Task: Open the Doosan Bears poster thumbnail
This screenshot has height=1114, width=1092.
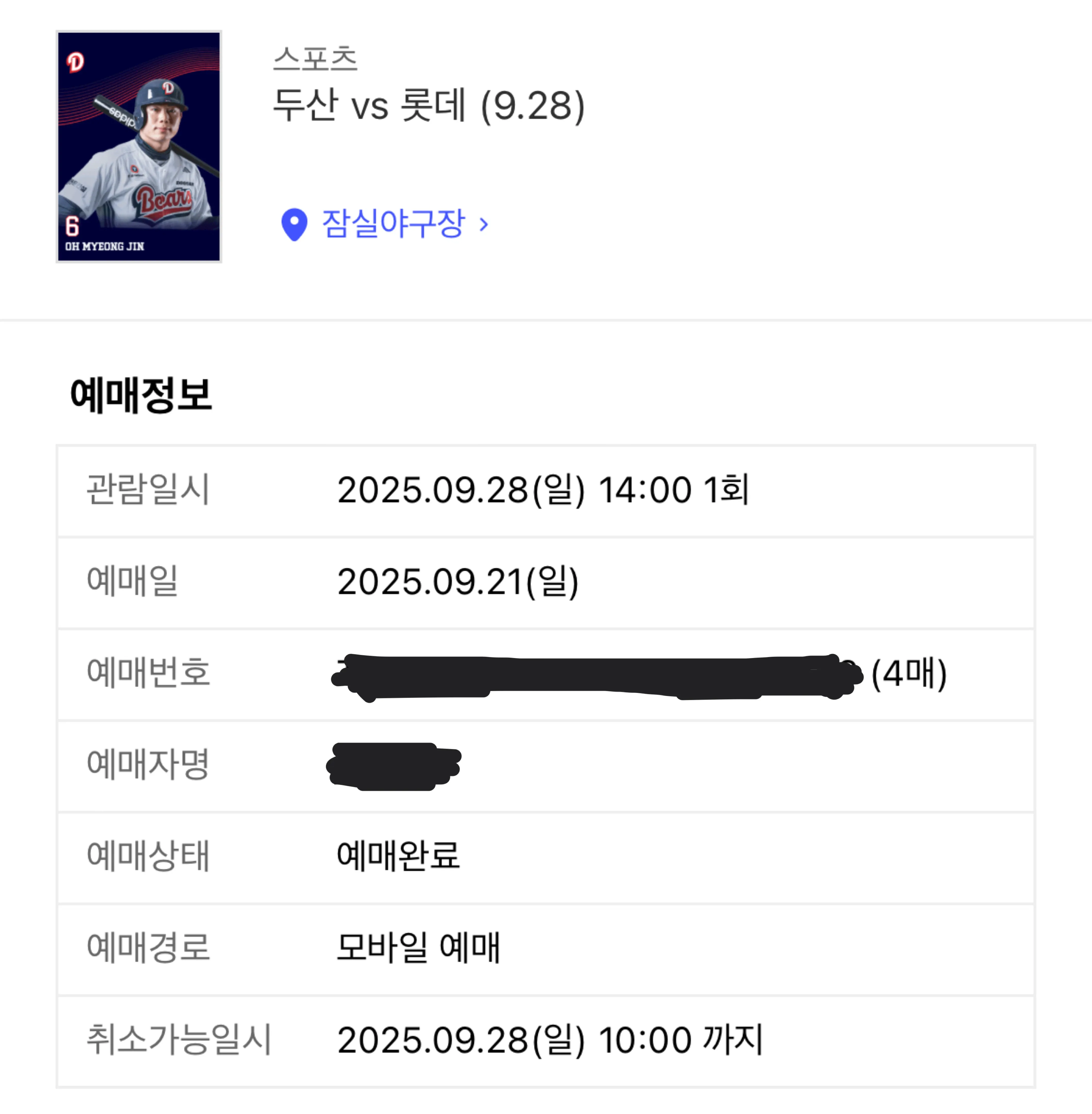Action: click(139, 146)
